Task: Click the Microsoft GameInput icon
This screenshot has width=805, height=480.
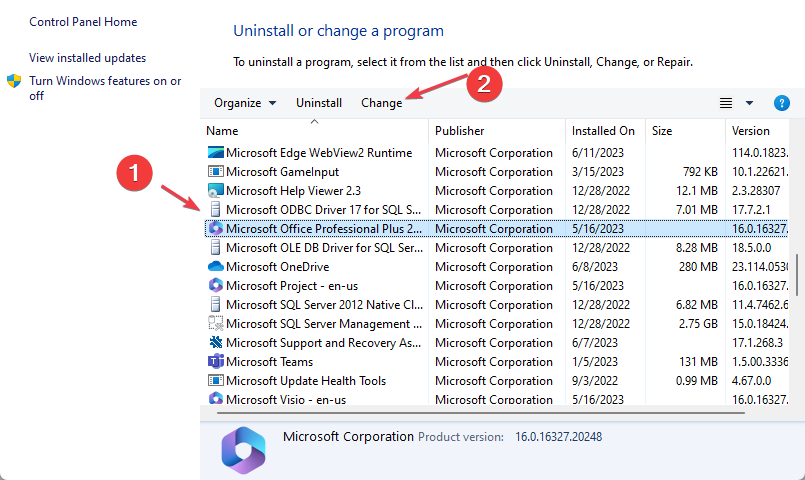Action: click(215, 172)
